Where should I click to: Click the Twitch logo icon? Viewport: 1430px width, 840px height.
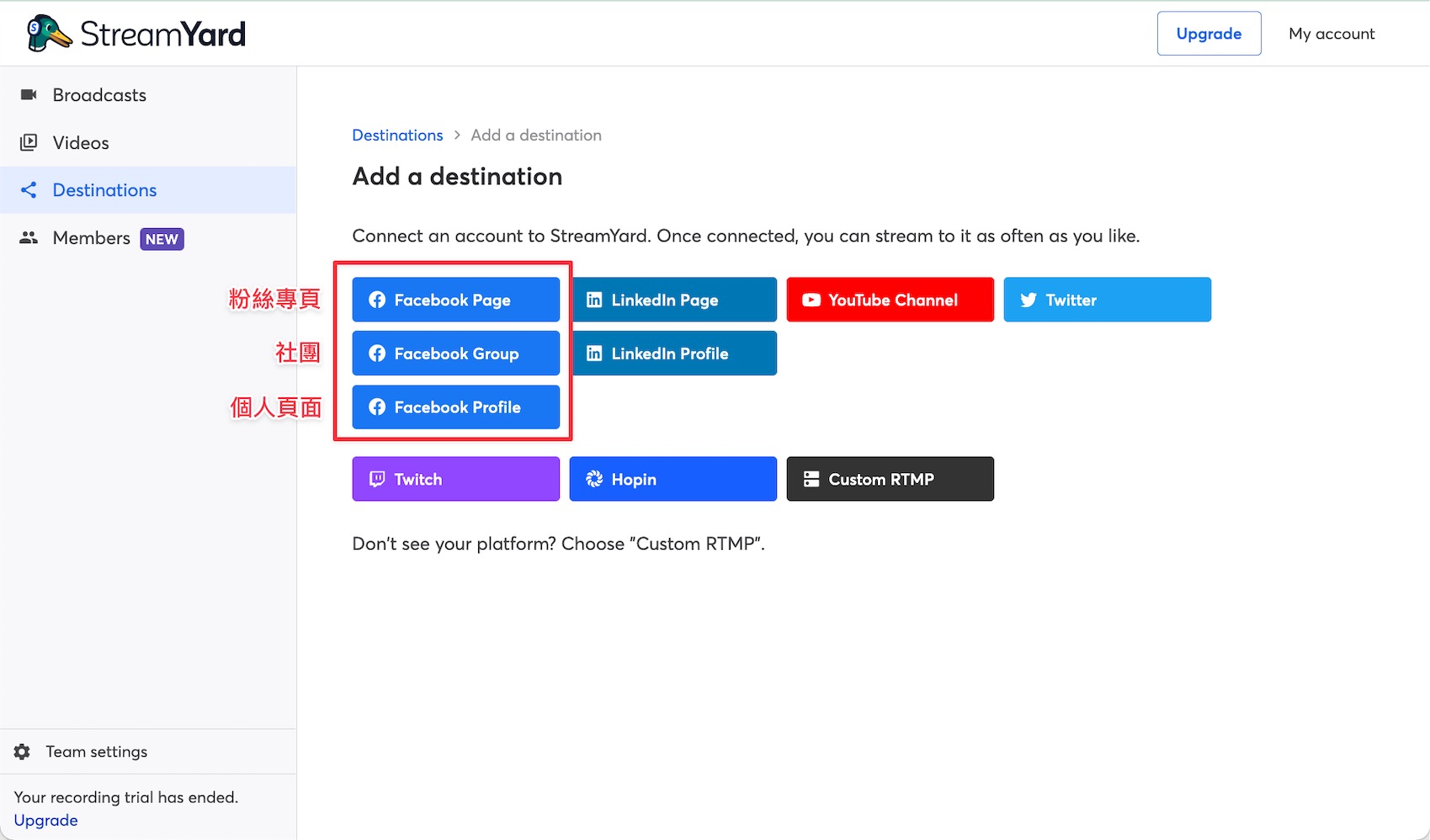[x=377, y=479]
